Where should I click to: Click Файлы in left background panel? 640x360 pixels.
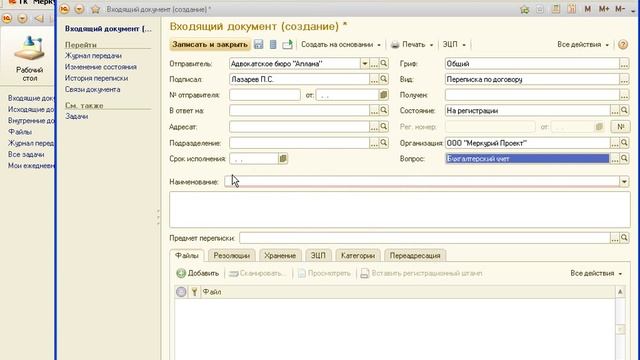(x=20, y=132)
